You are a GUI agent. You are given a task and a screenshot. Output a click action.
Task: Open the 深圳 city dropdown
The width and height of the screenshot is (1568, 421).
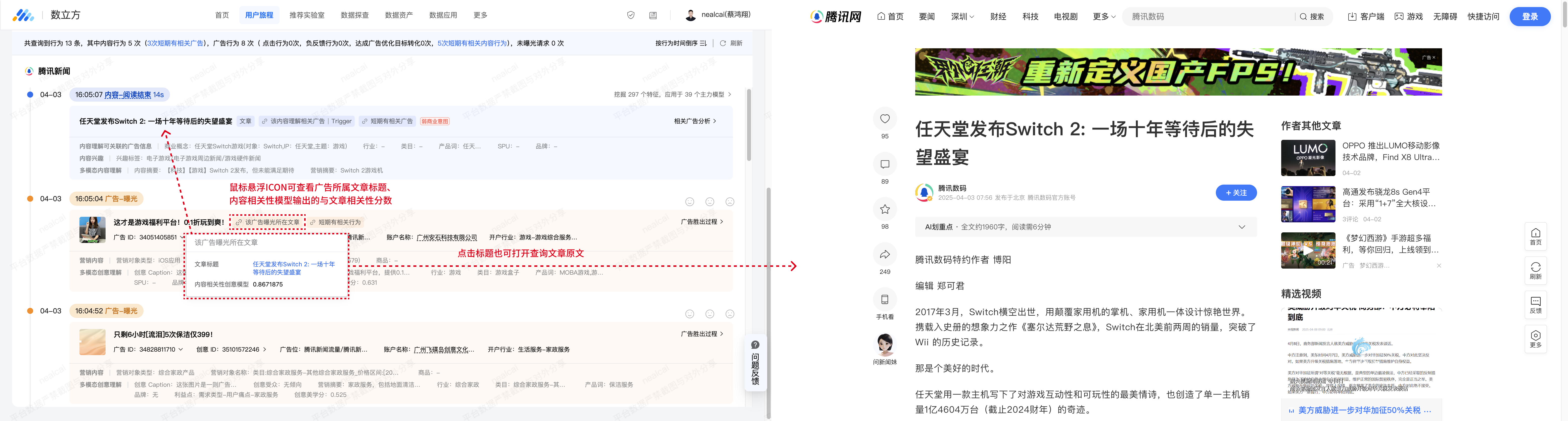coord(962,16)
